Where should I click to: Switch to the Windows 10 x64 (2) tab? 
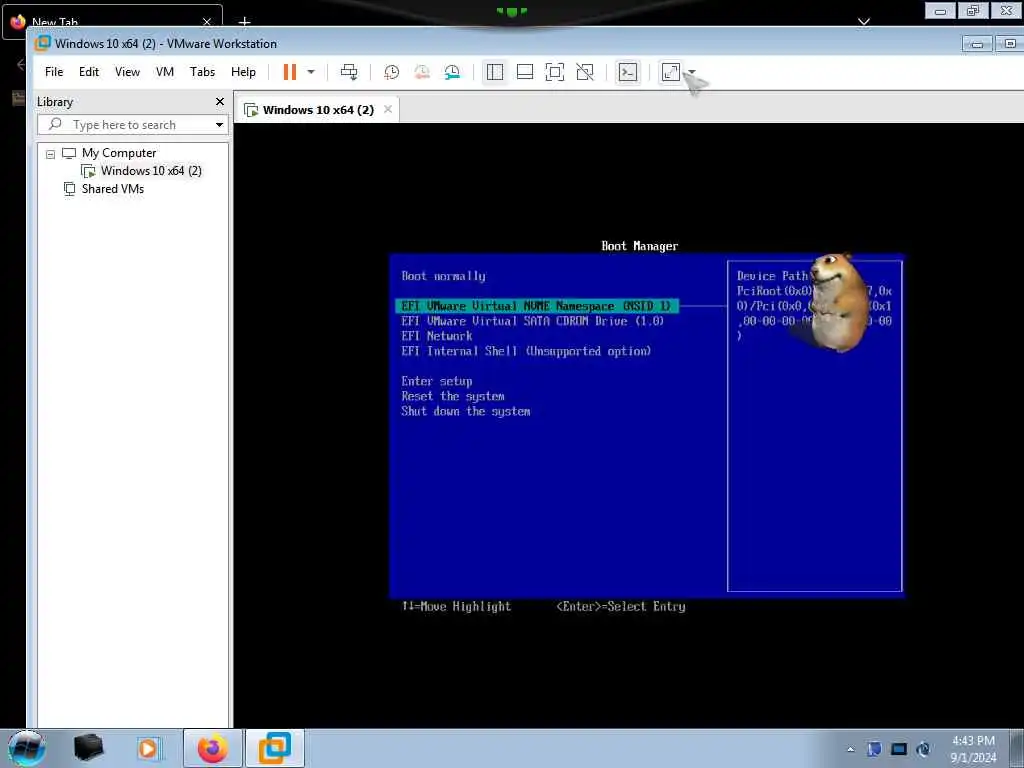(x=318, y=110)
